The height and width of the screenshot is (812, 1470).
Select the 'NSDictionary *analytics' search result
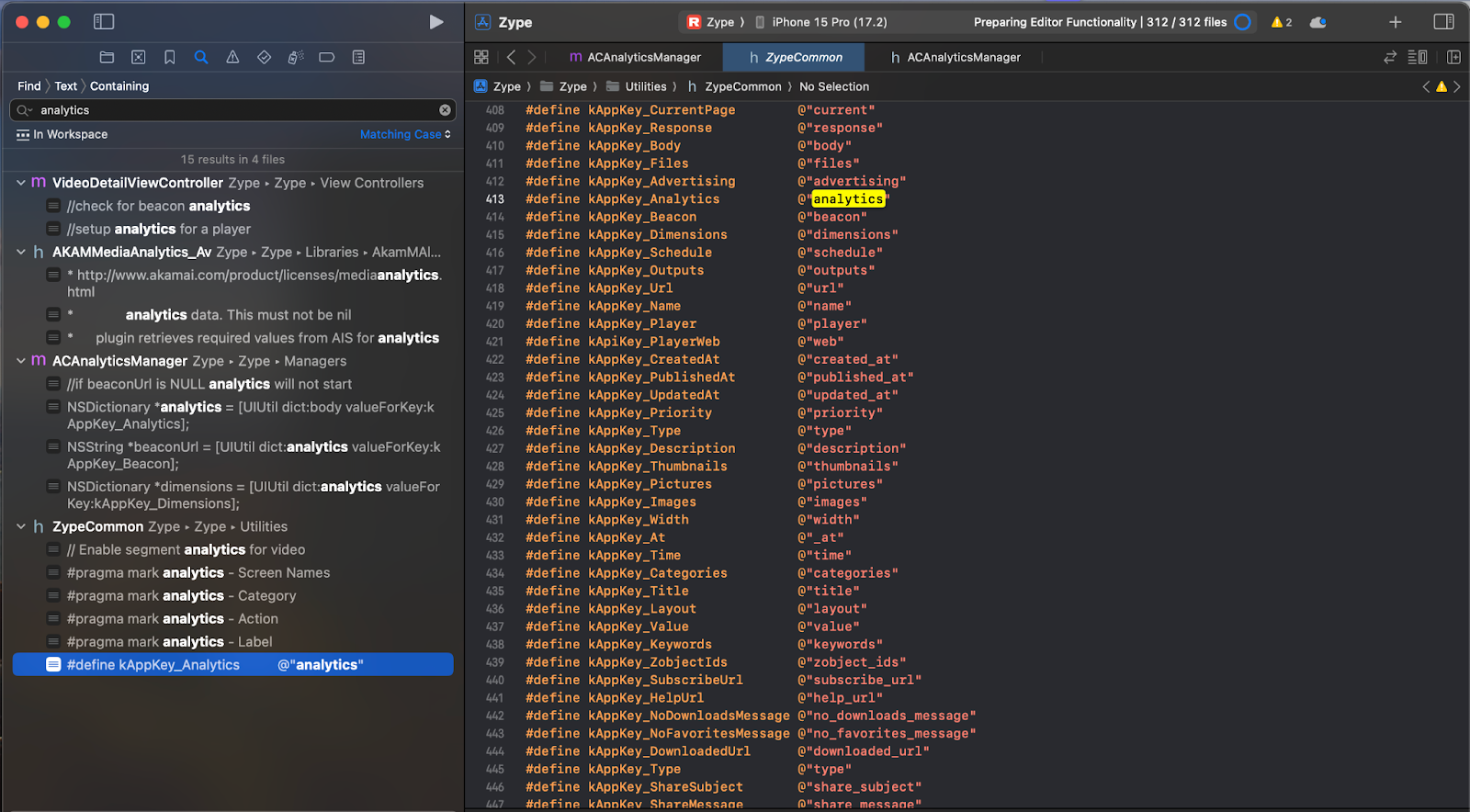[x=232, y=415]
